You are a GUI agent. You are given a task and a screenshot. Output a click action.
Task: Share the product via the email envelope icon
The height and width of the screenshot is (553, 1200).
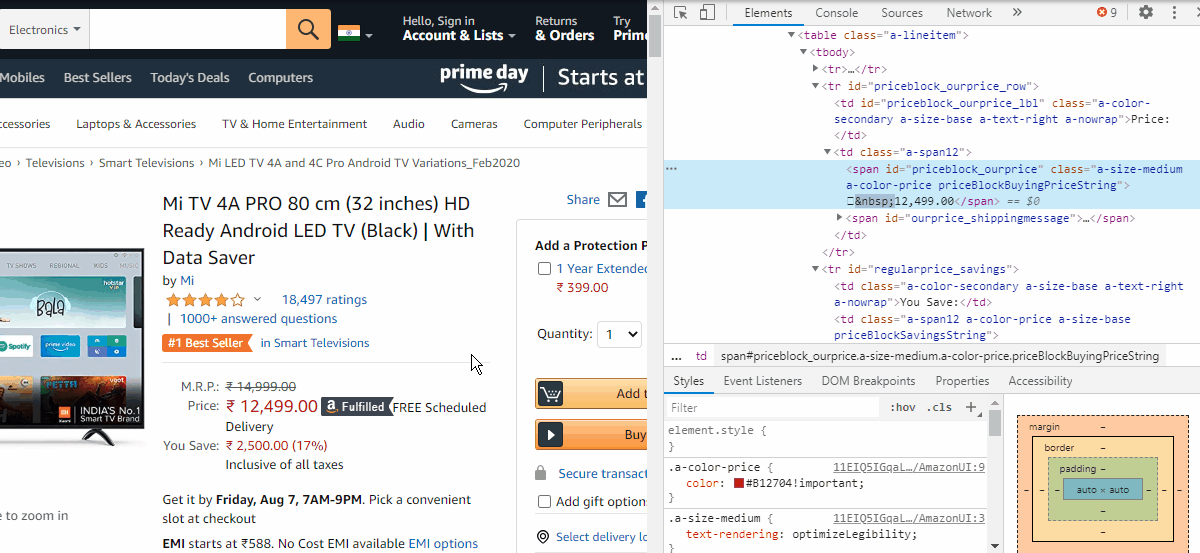tap(617, 200)
